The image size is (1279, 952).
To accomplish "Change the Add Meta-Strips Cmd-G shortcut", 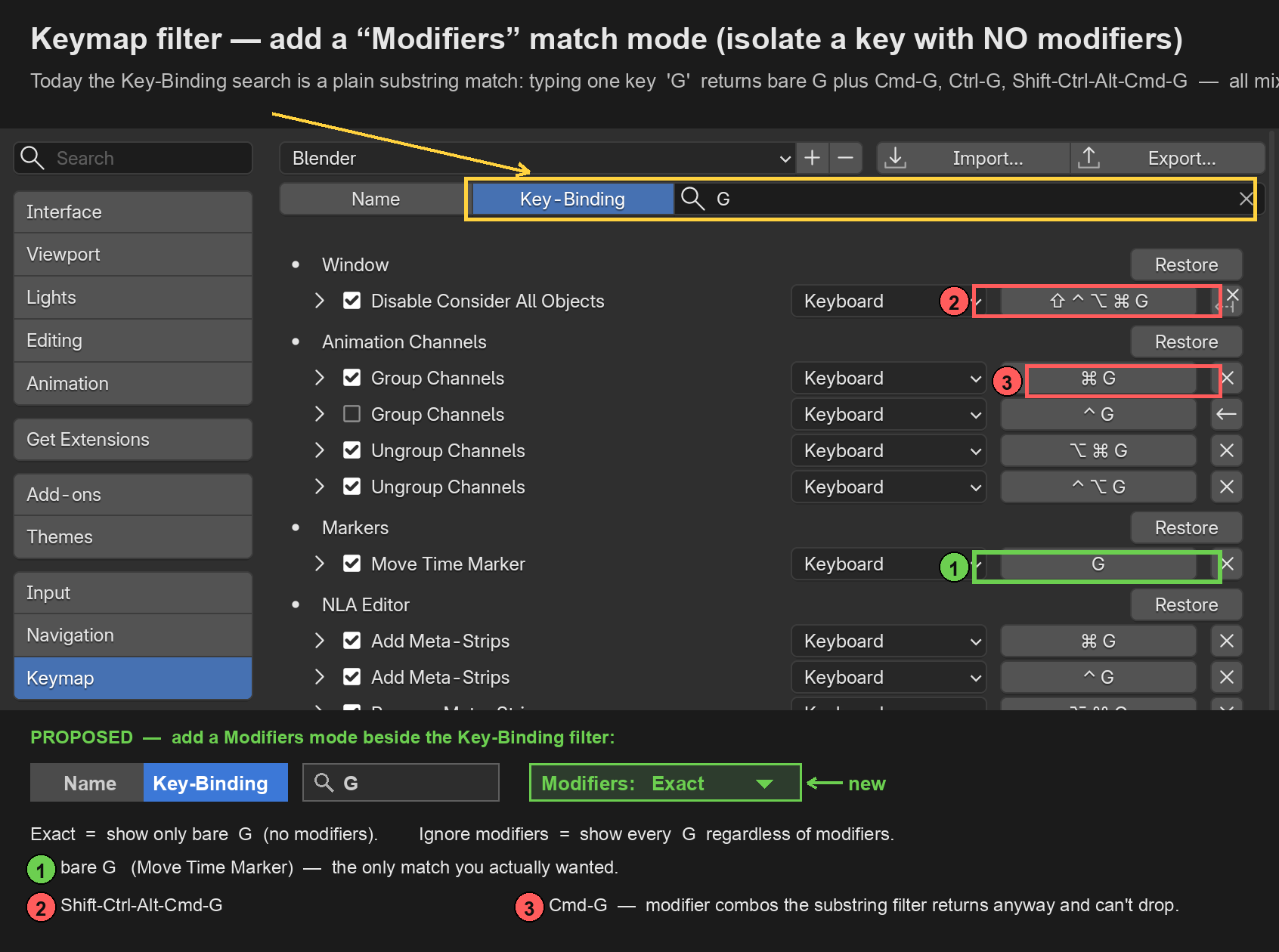I will point(1098,641).
